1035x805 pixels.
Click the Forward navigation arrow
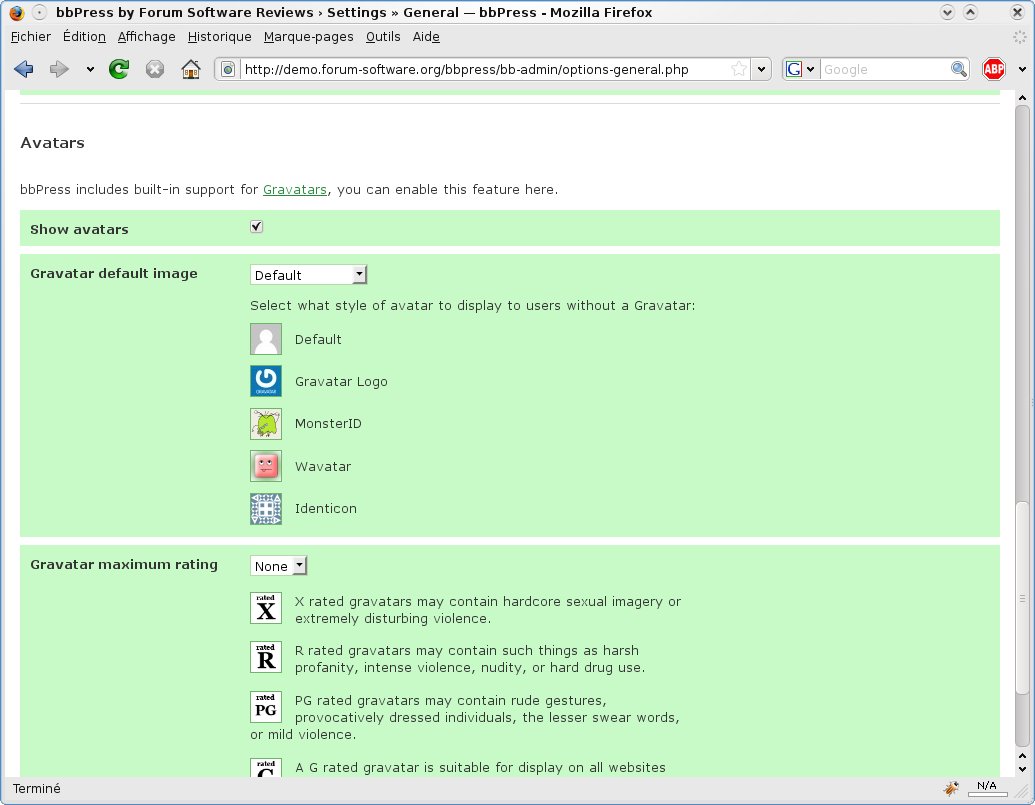(x=59, y=69)
